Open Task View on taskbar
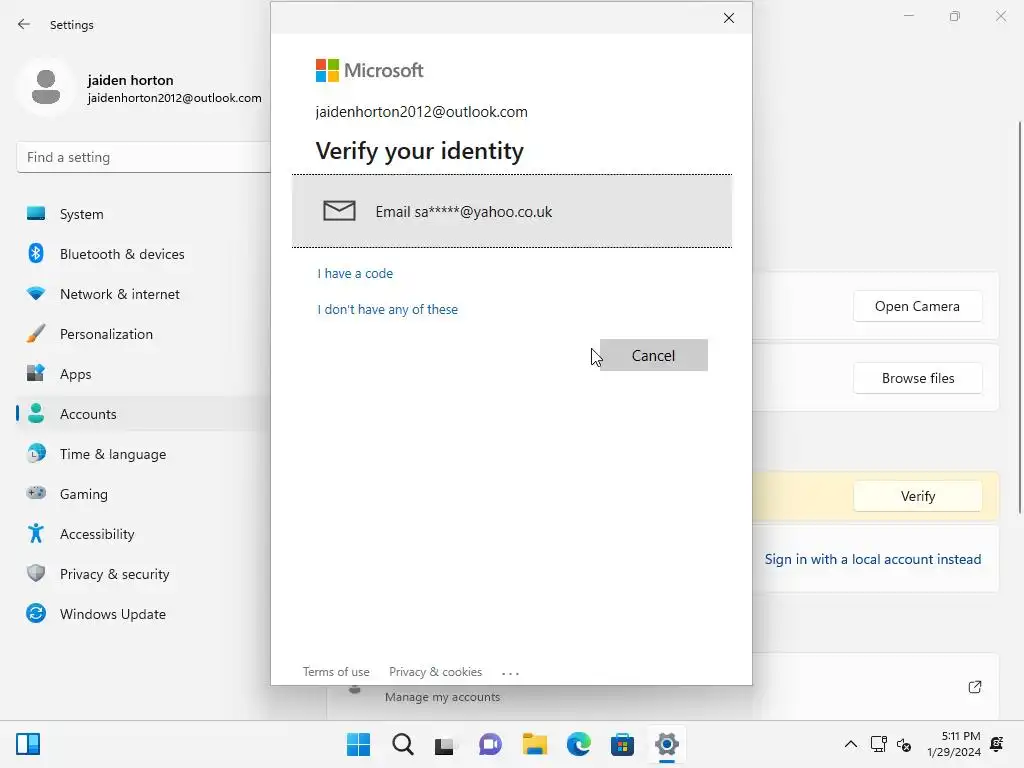Image resolution: width=1024 pixels, height=768 pixels. (x=446, y=744)
